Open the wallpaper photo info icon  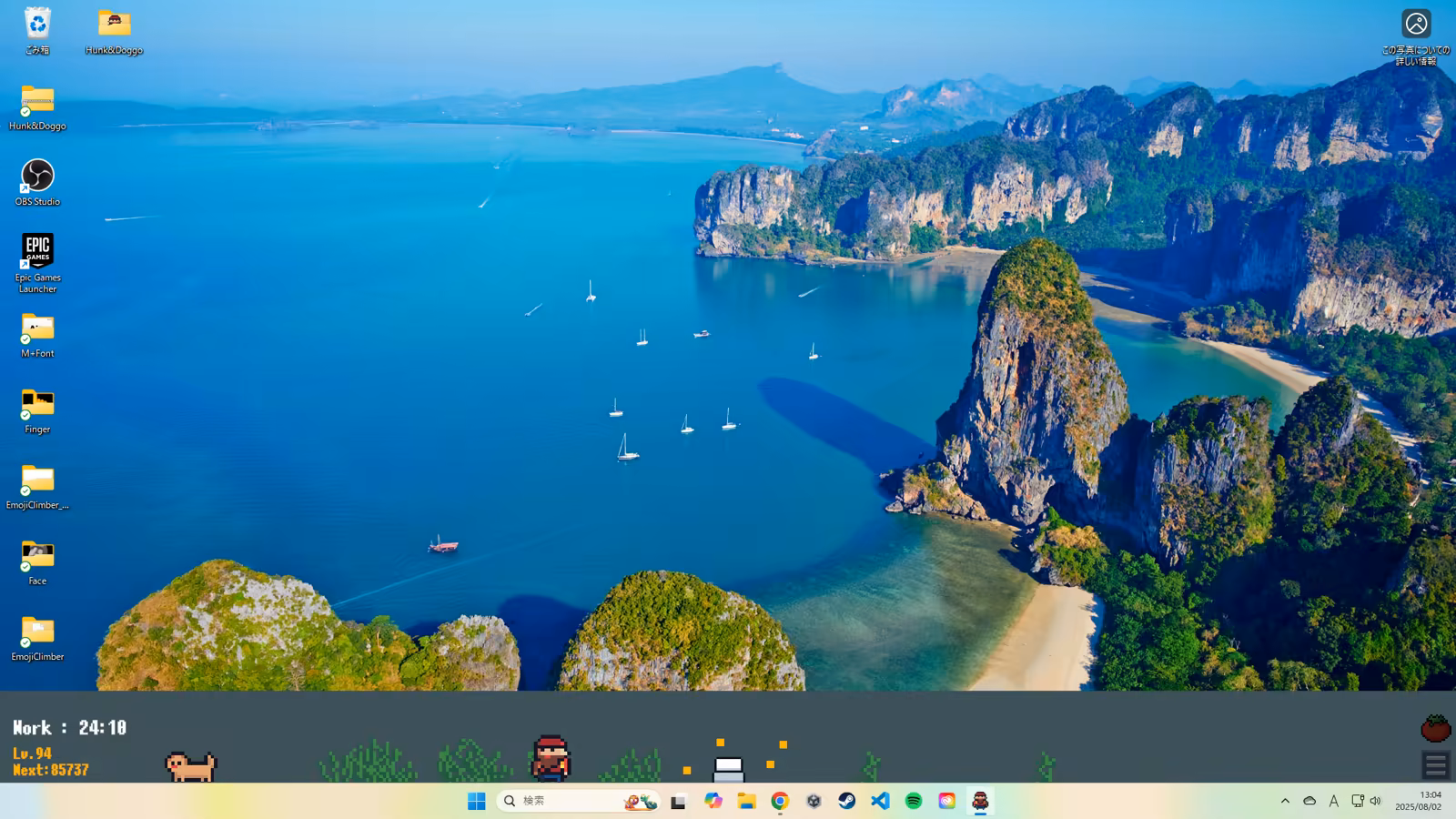coord(1416,25)
